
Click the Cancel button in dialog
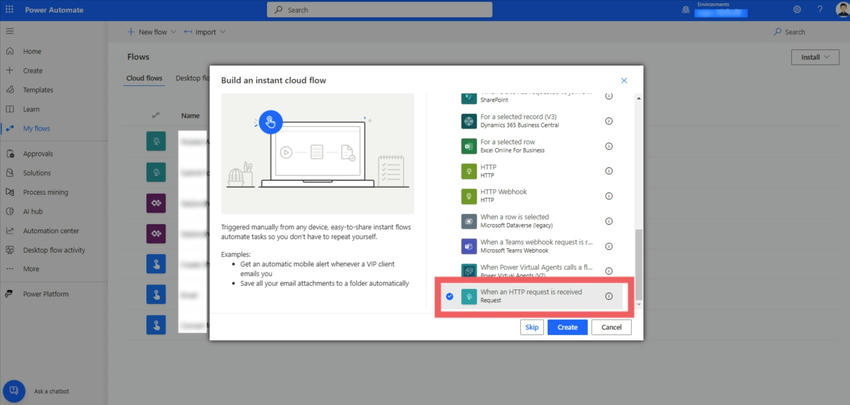(x=611, y=327)
